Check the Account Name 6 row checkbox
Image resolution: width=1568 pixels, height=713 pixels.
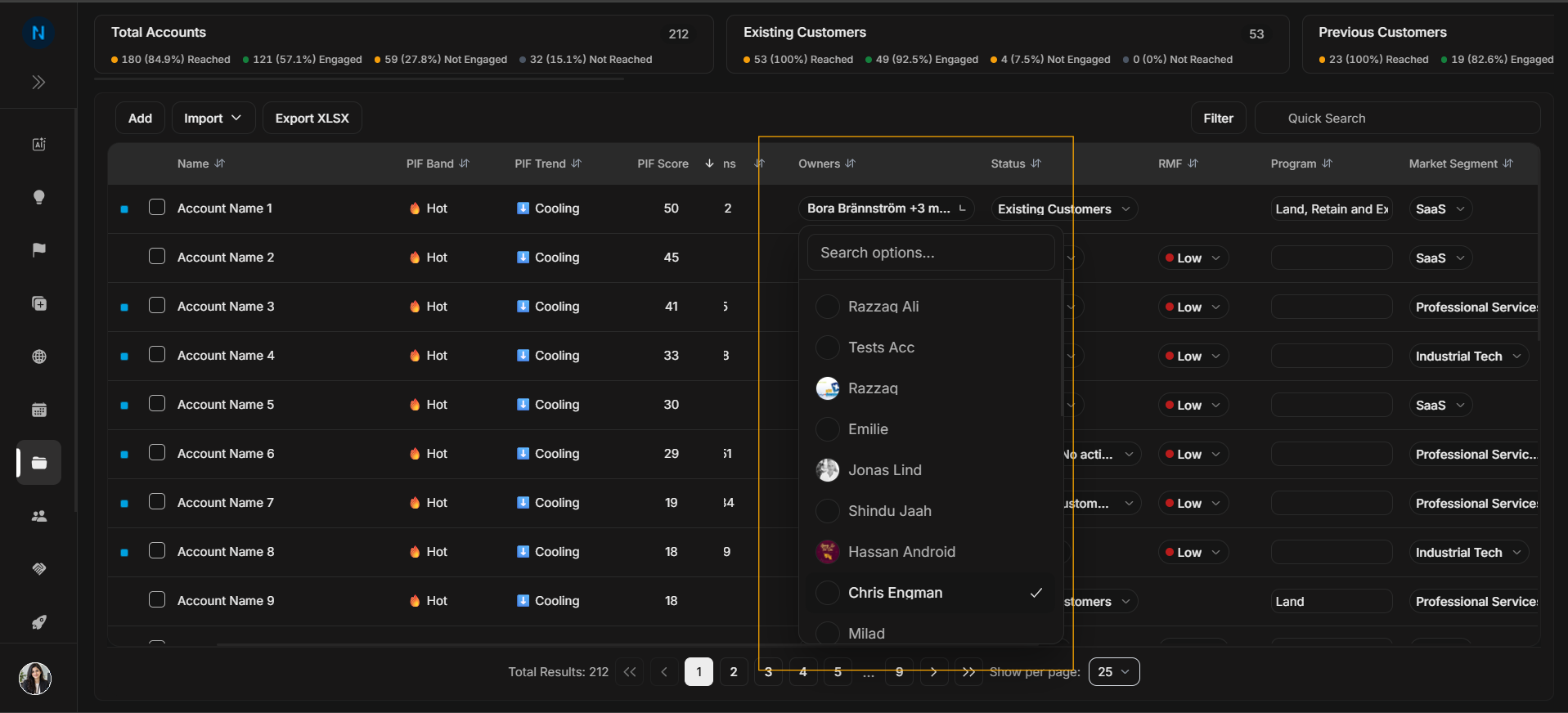coord(157,453)
